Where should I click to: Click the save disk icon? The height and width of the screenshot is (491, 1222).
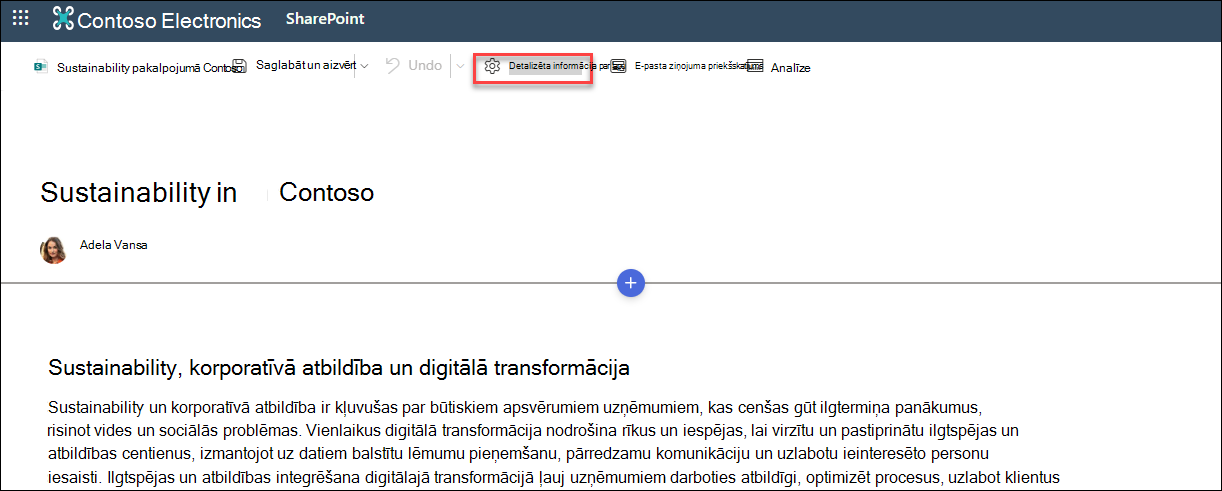coord(240,66)
